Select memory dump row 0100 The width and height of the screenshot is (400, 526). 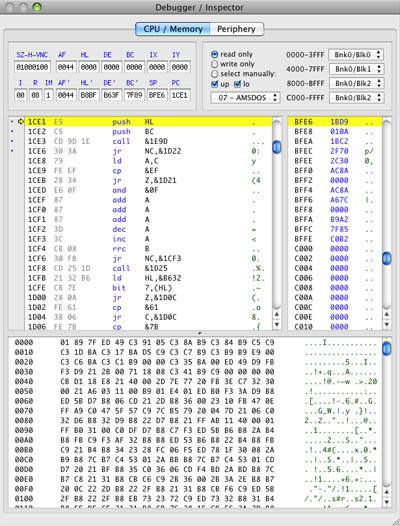coord(195,498)
